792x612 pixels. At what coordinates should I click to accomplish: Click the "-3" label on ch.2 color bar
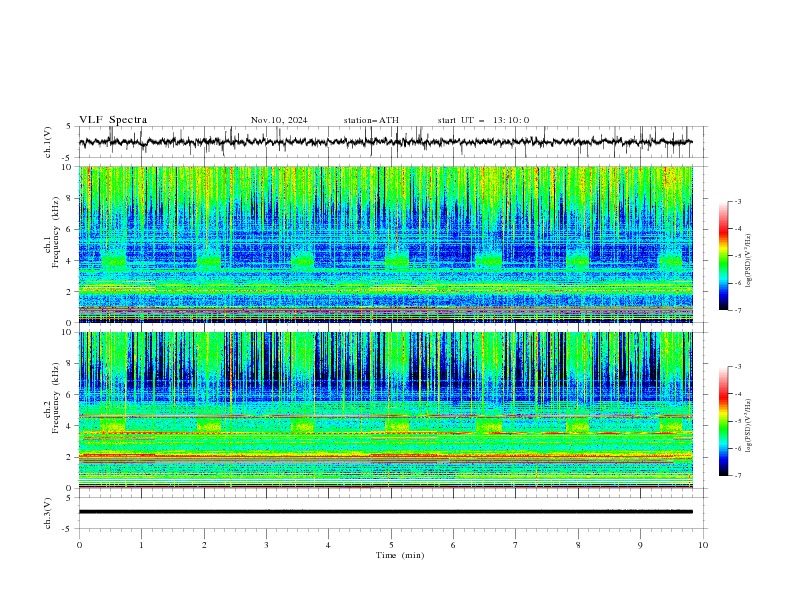point(738,367)
